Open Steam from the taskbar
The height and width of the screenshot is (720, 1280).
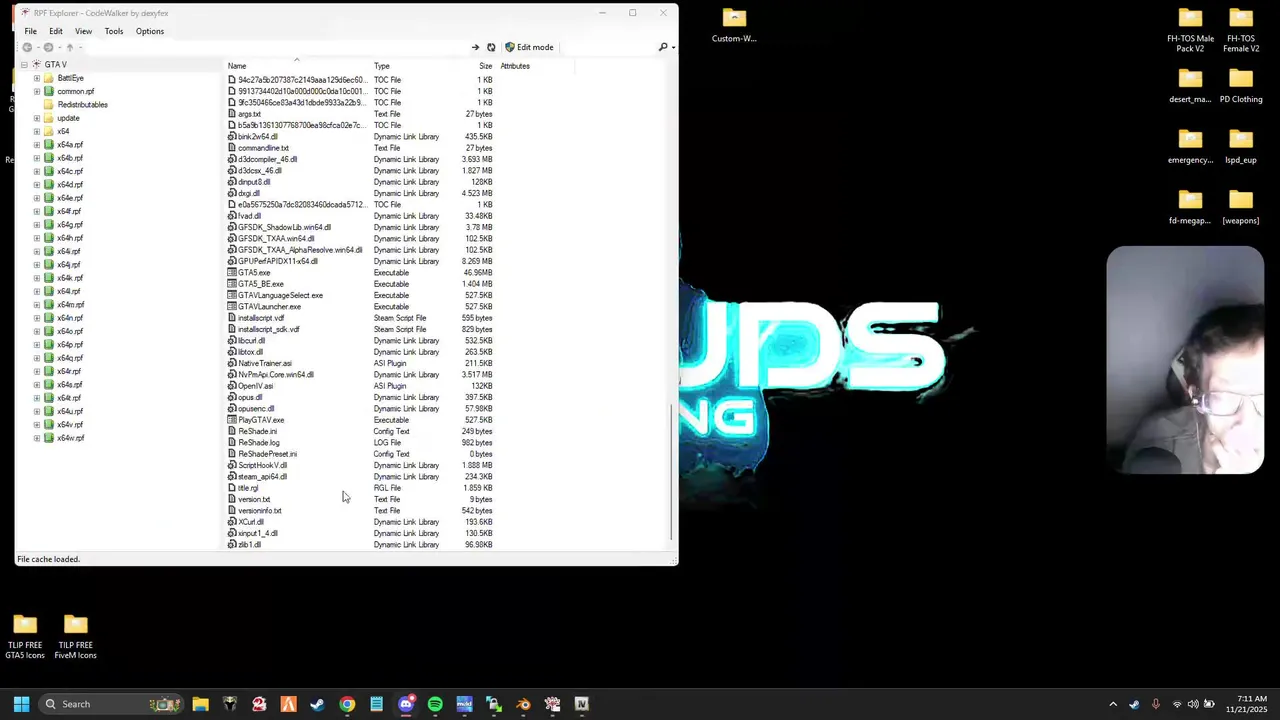(x=317, y=704)
